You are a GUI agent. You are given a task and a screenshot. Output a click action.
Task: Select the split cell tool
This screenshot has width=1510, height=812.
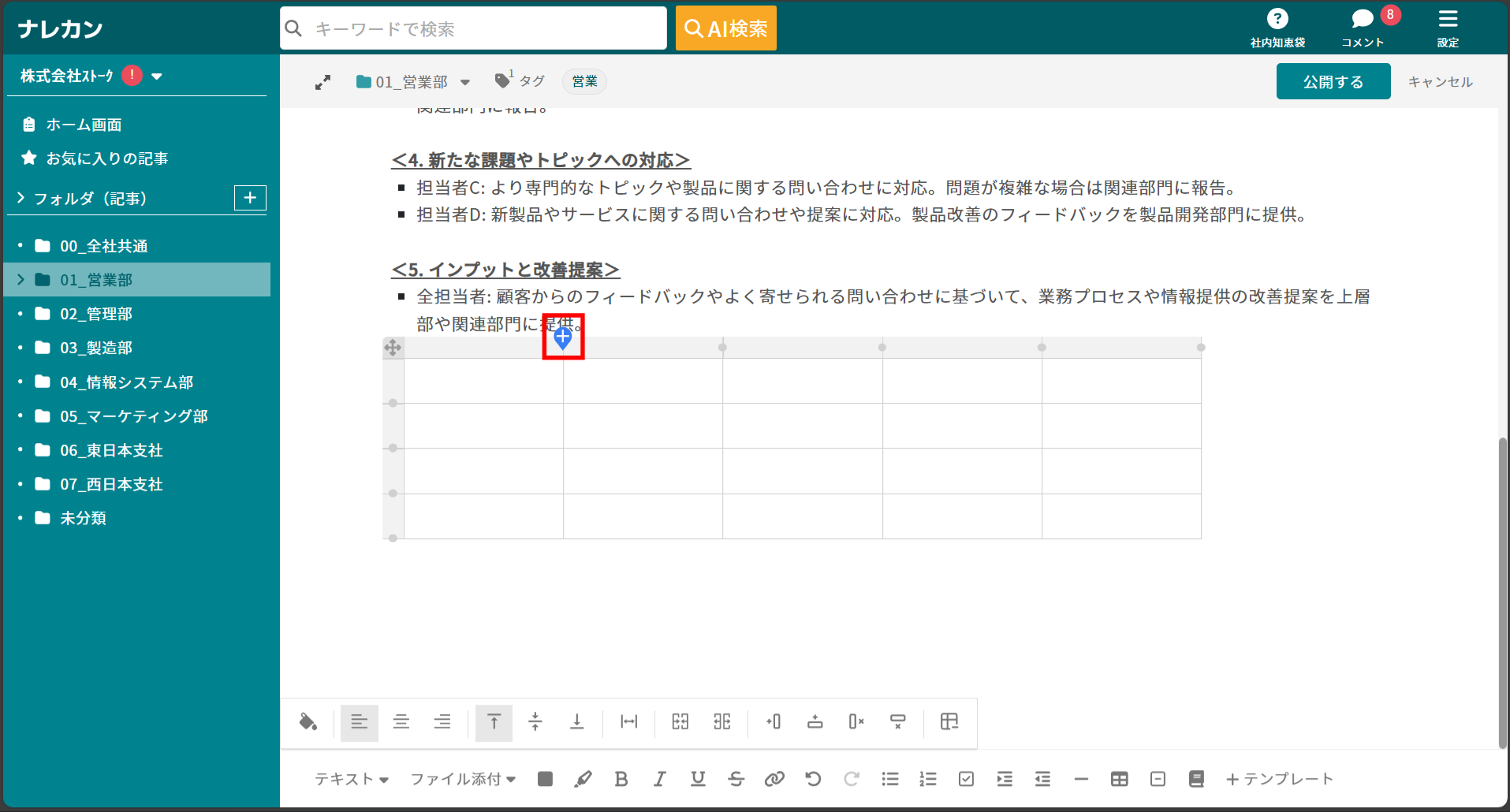click(722, 722)
